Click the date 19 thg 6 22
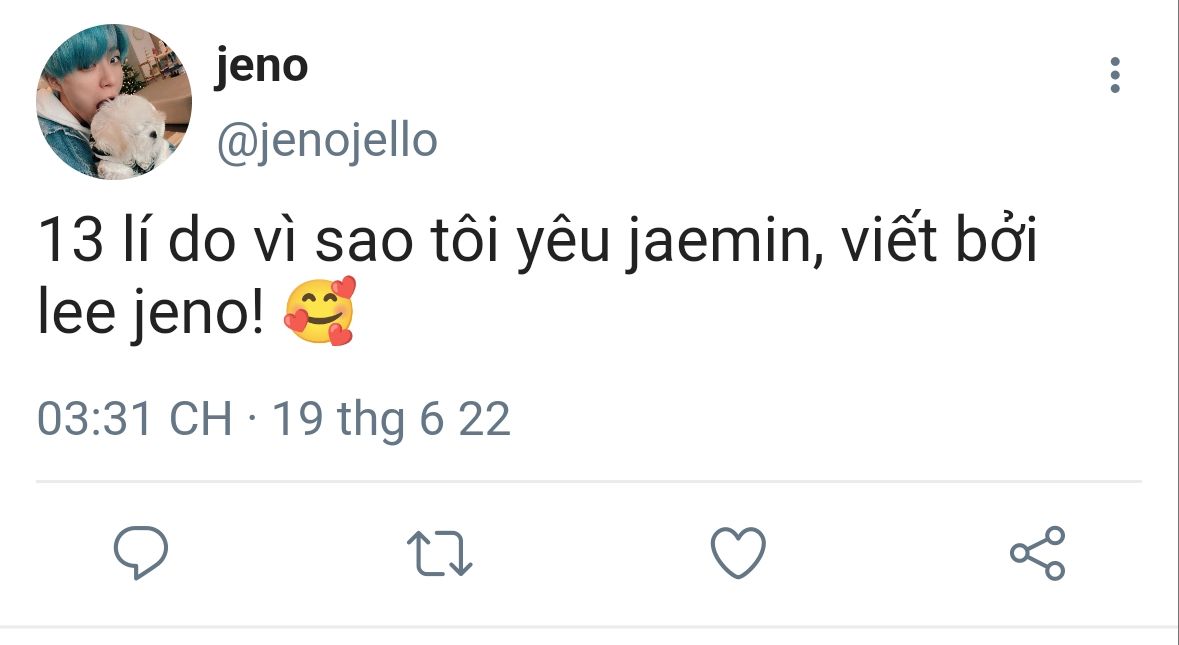The width and height of the screenshot is (1179, 645). coord(391,419)
